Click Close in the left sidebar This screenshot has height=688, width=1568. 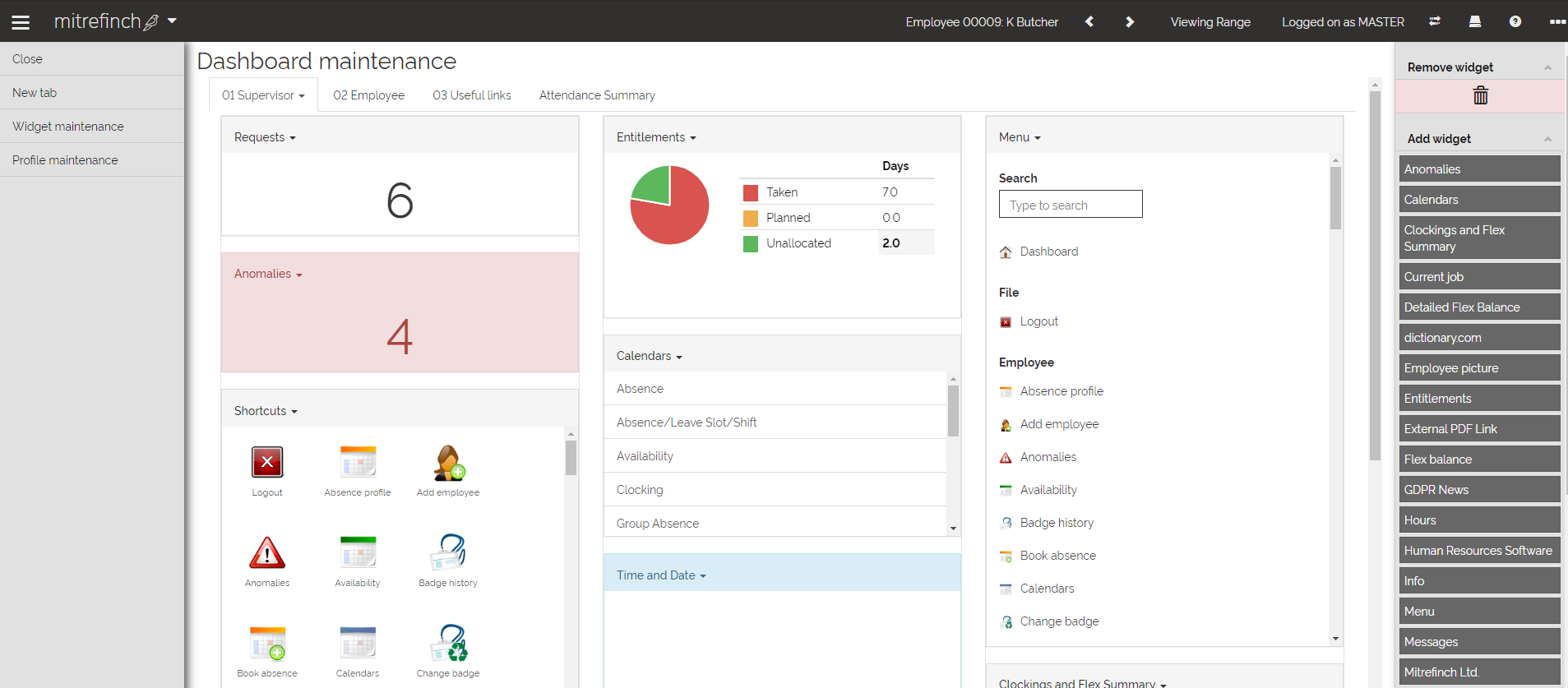92,59
